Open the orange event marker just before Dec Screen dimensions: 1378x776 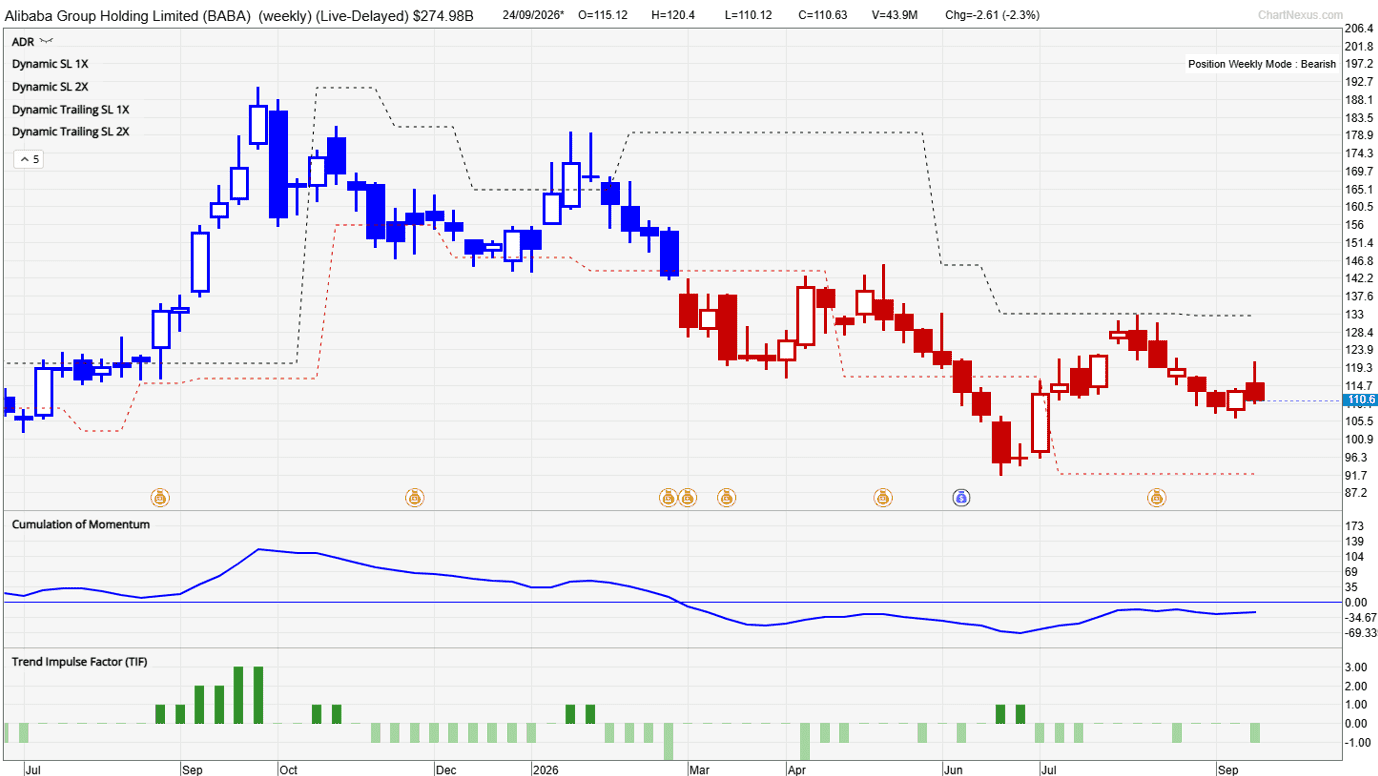point(415,496)
